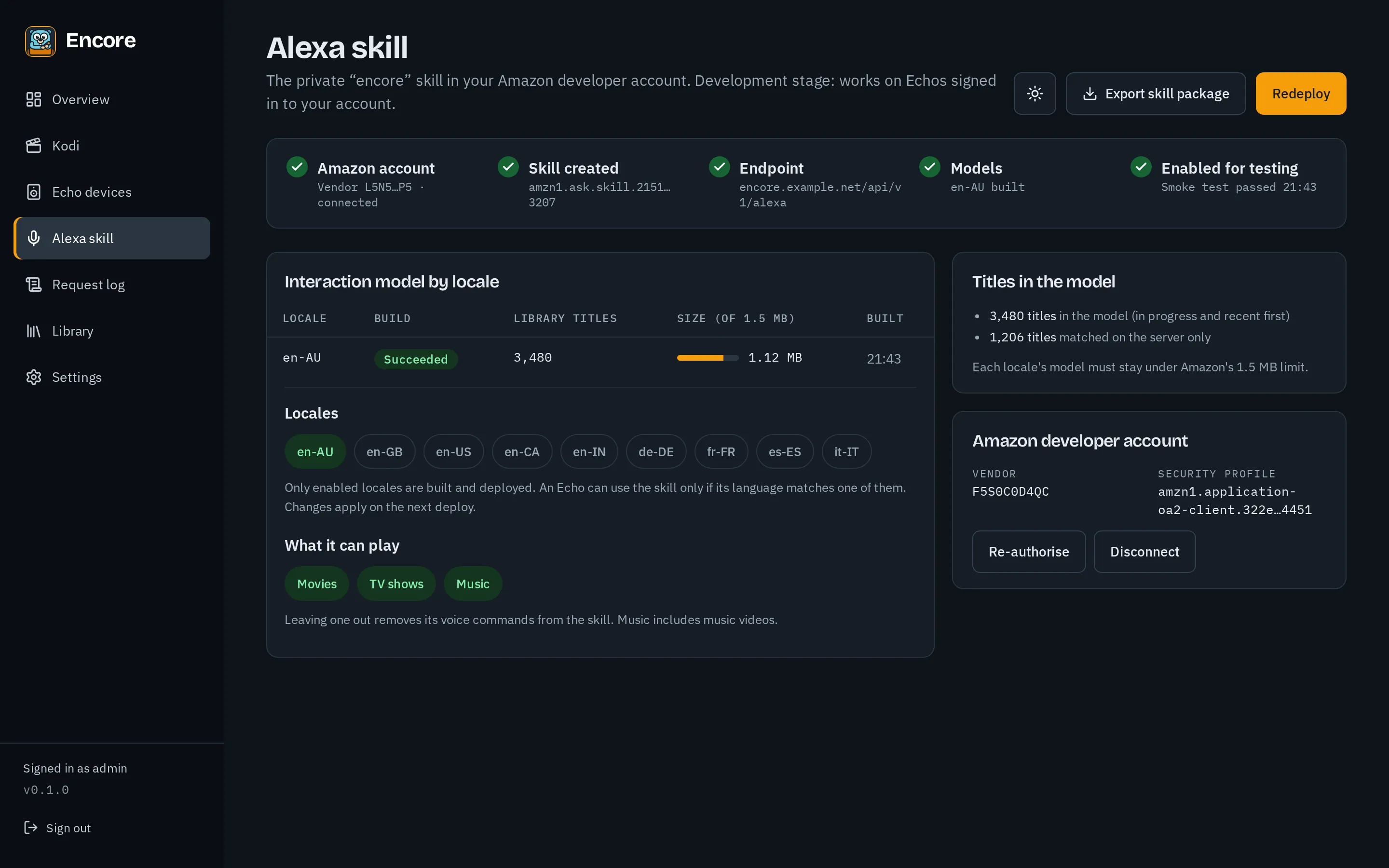Enable the en-GB locale chip
Screen dimensions: 1389x868
[x=384, y=452]
